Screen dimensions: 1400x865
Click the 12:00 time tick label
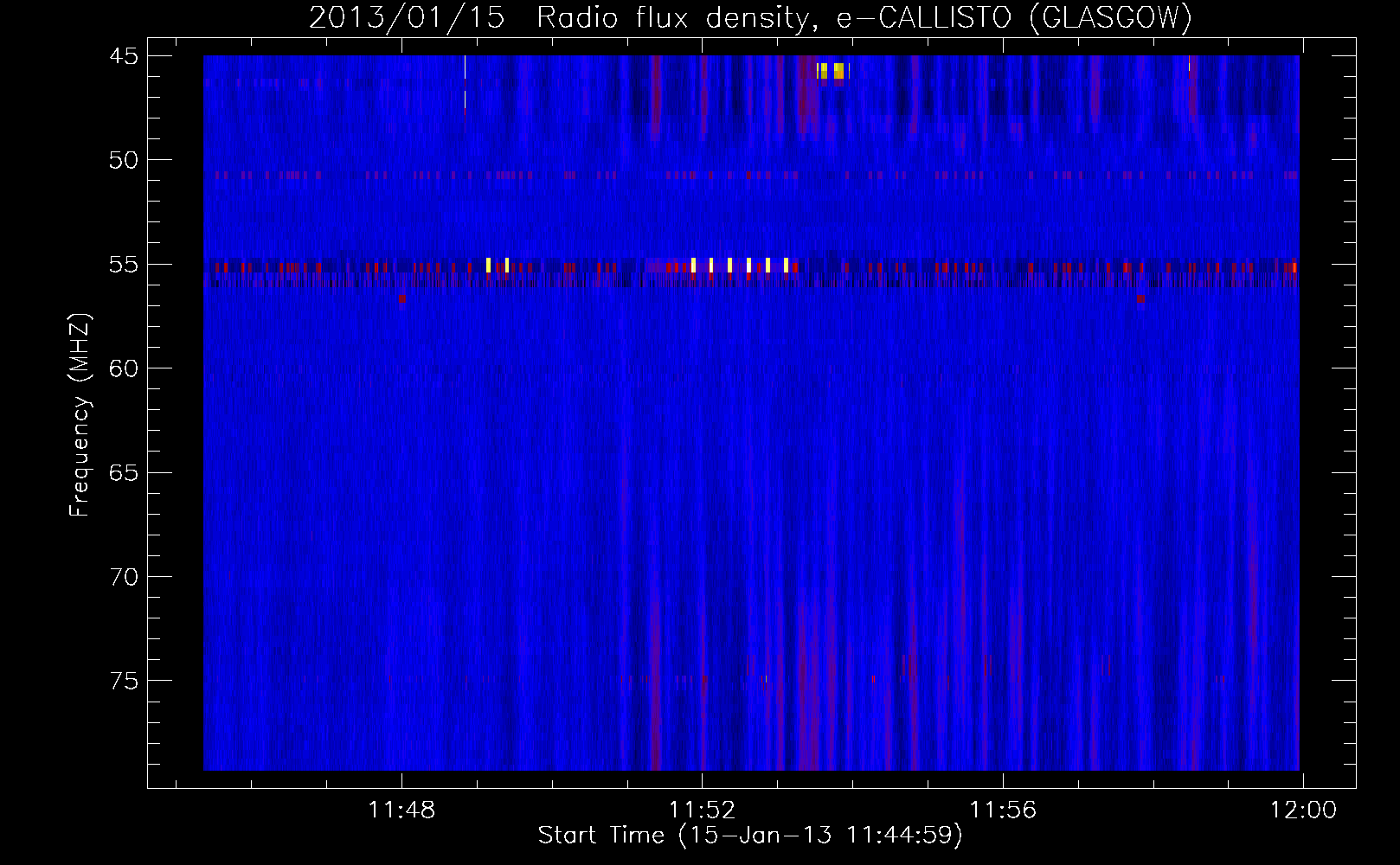pos(1302,811)
